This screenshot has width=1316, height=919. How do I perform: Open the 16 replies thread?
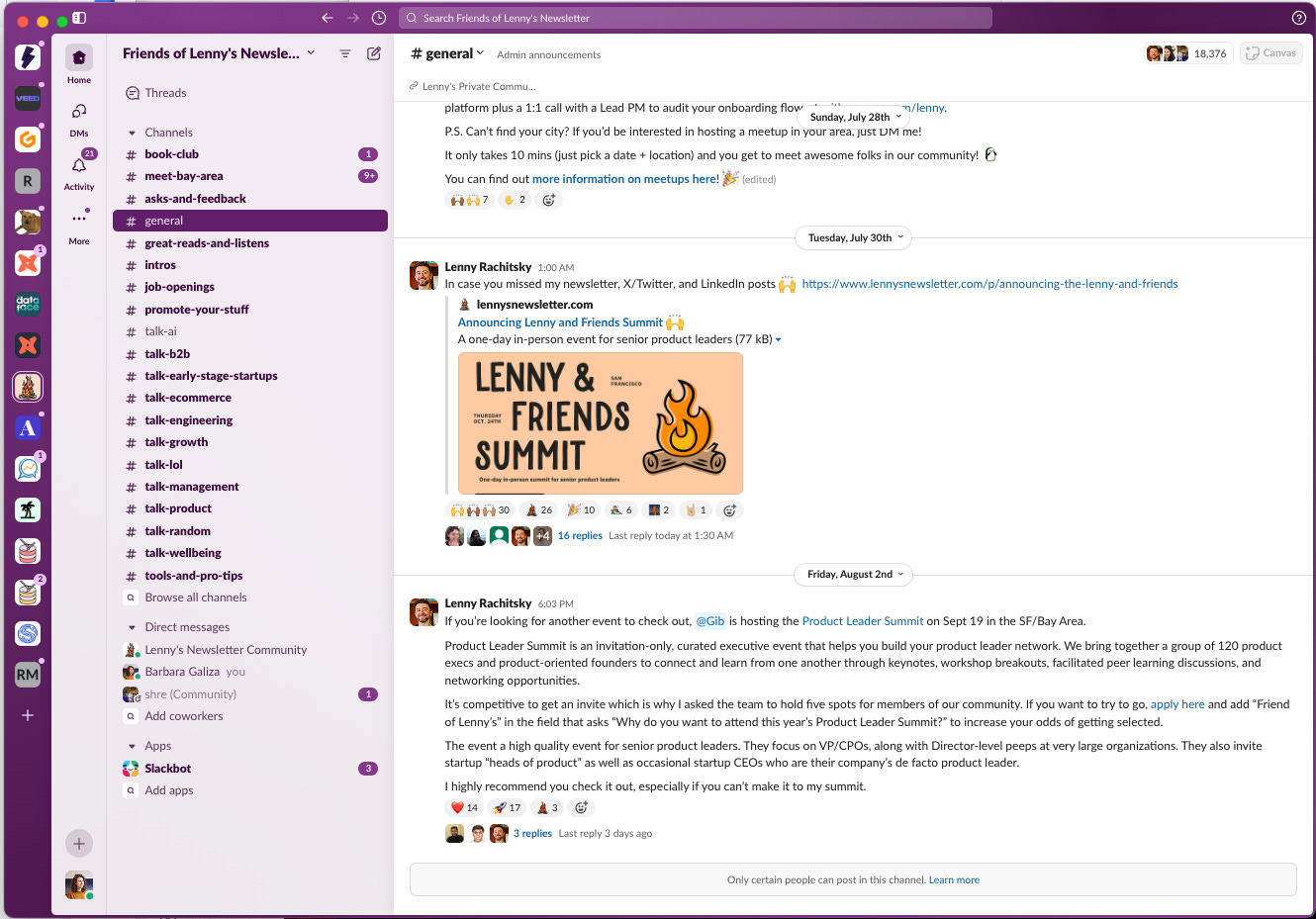coord(580,535)
